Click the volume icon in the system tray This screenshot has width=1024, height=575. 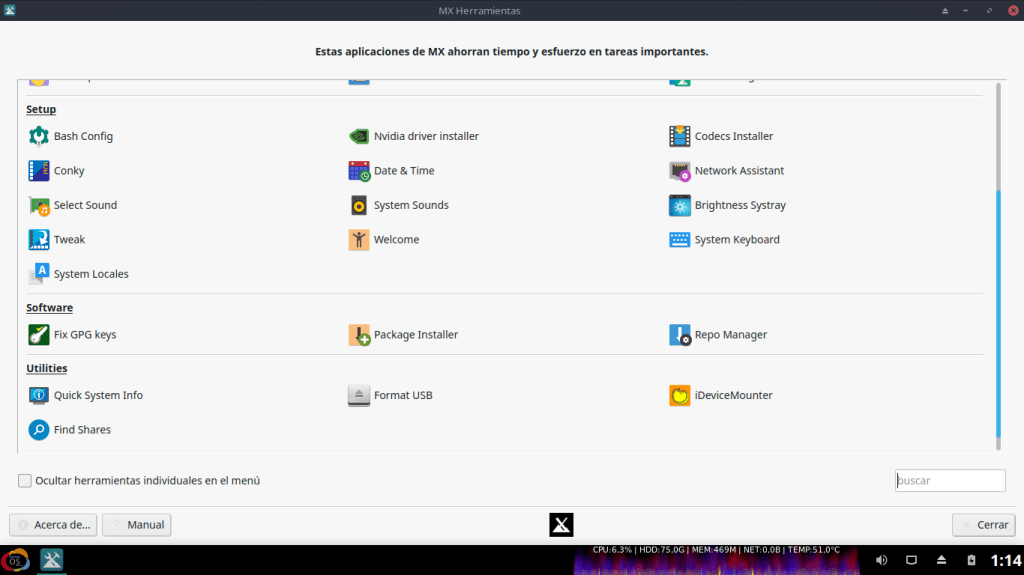click(x=881, y=560)
